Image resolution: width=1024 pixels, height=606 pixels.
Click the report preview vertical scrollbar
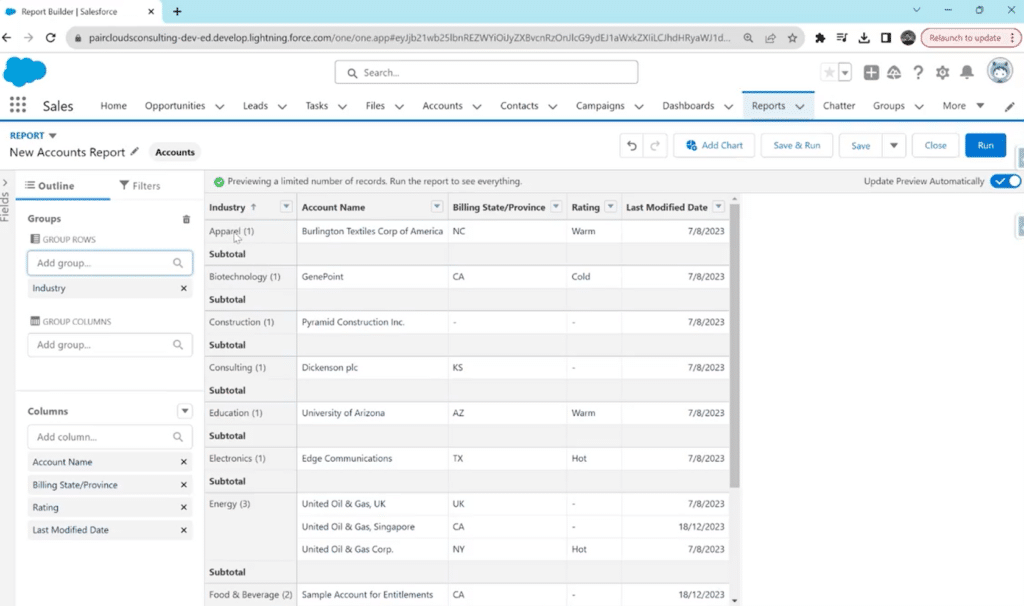point(735,346)
